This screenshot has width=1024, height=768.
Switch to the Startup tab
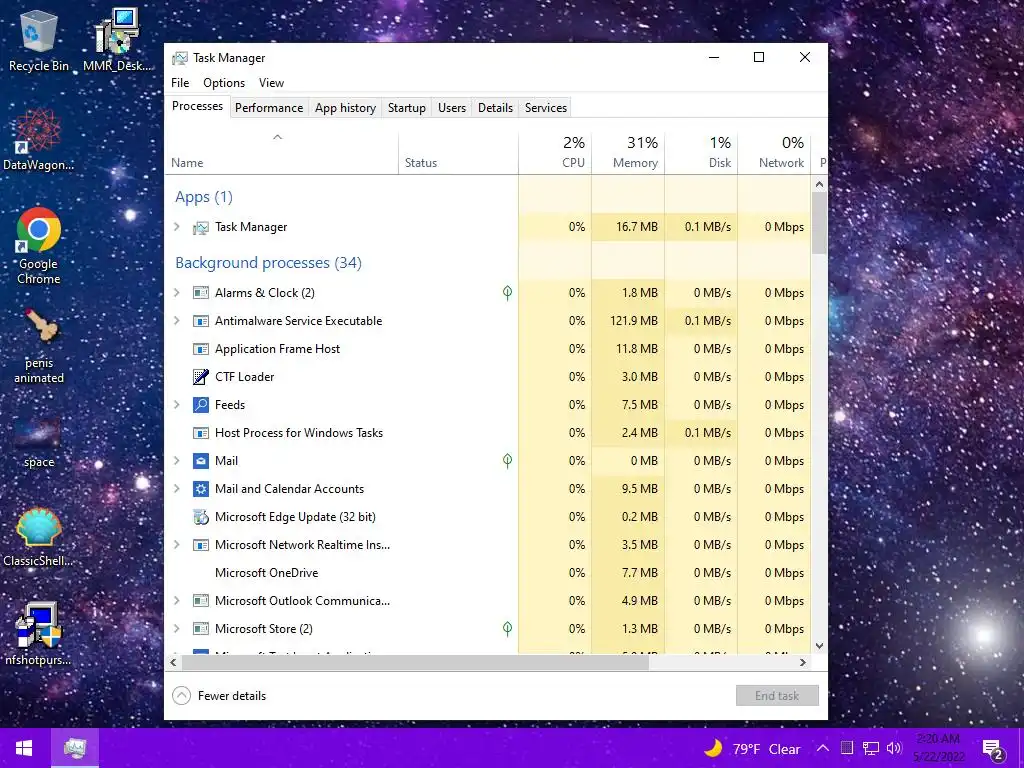(407, 108)
